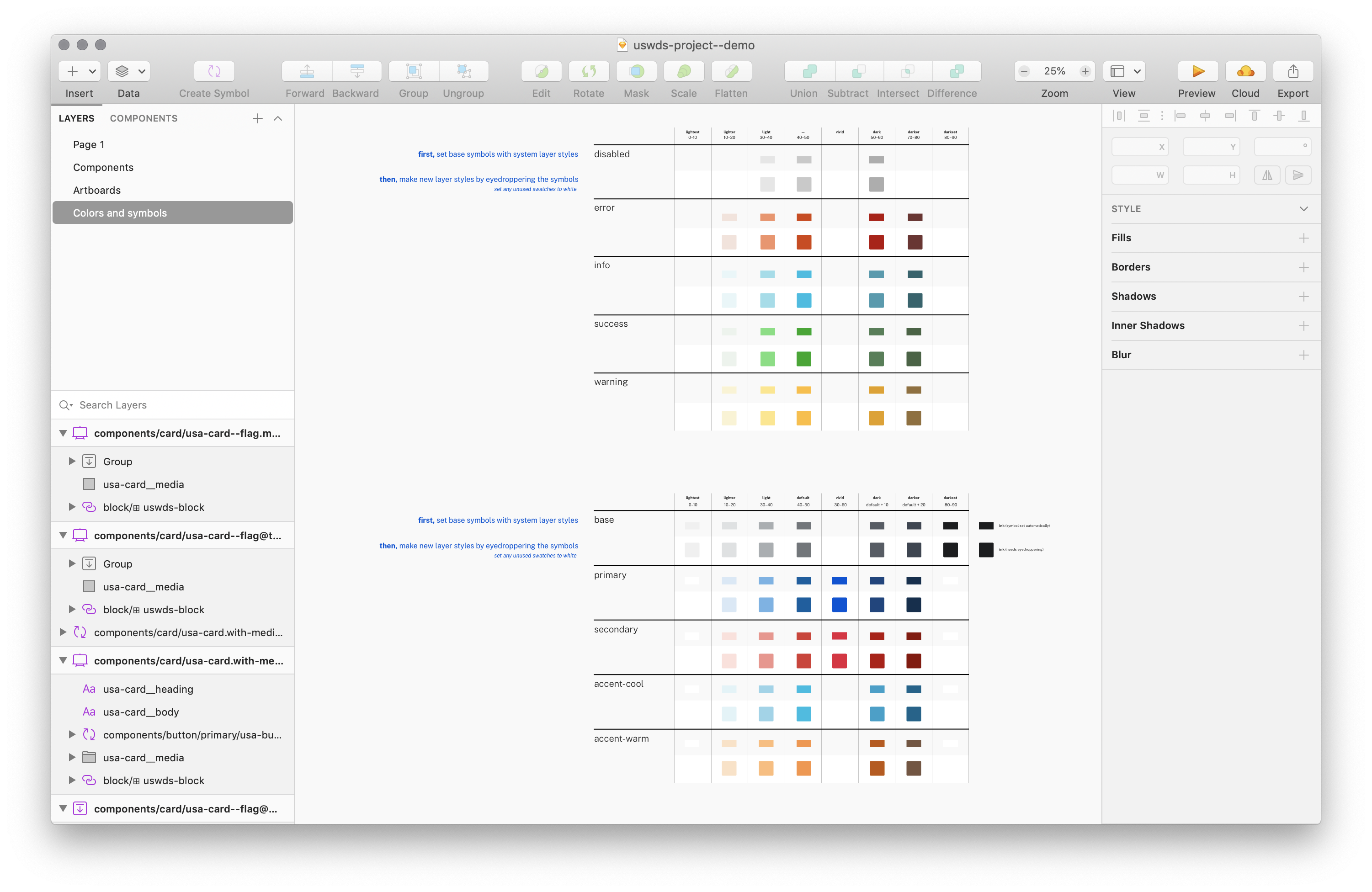Image resolution: width=1372 pixels, height=892 pixels.
Task: Click the Union boolean icon
Action: click(809, 71)
